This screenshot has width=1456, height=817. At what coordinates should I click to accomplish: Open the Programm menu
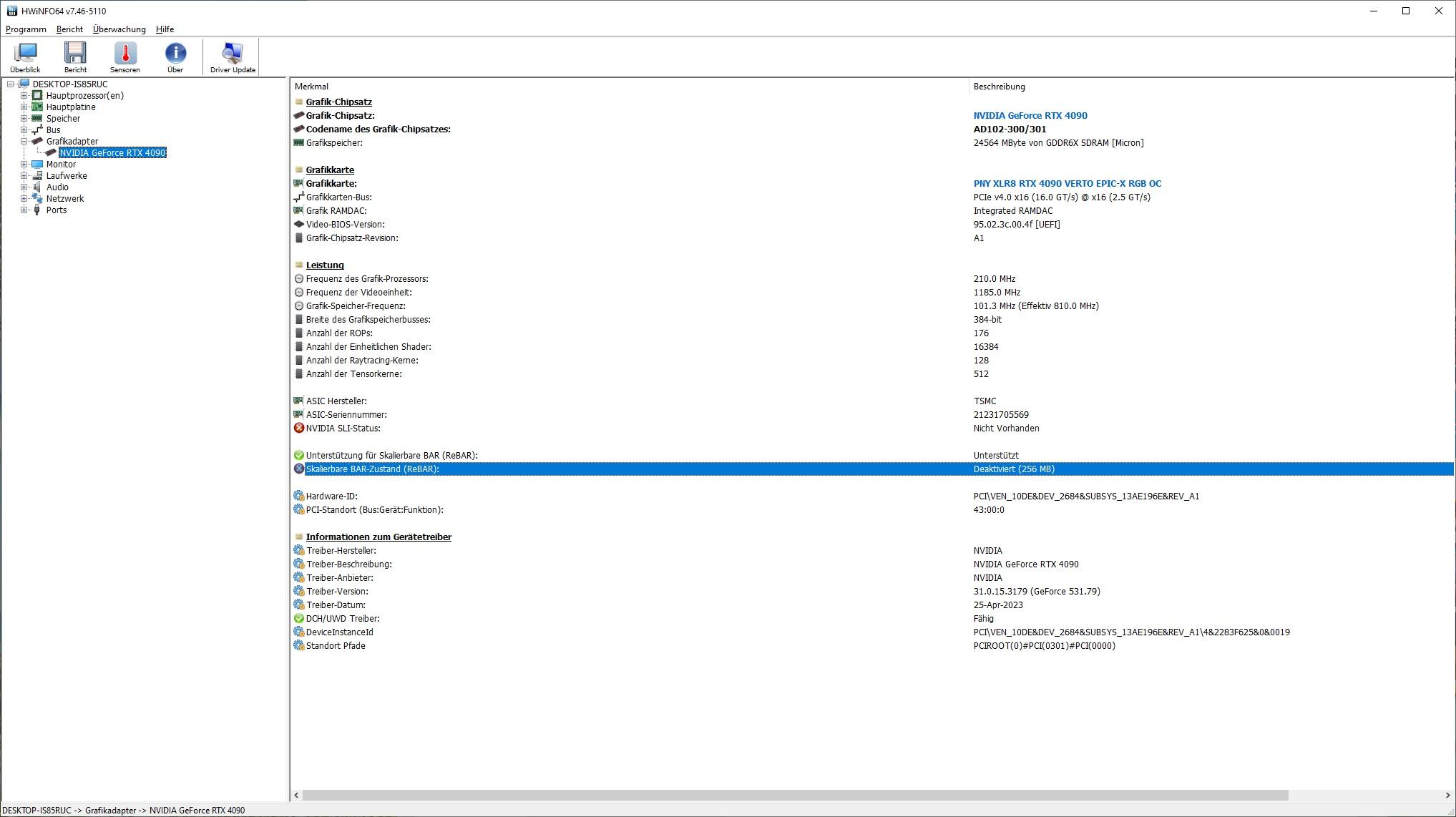coord(26,29)
